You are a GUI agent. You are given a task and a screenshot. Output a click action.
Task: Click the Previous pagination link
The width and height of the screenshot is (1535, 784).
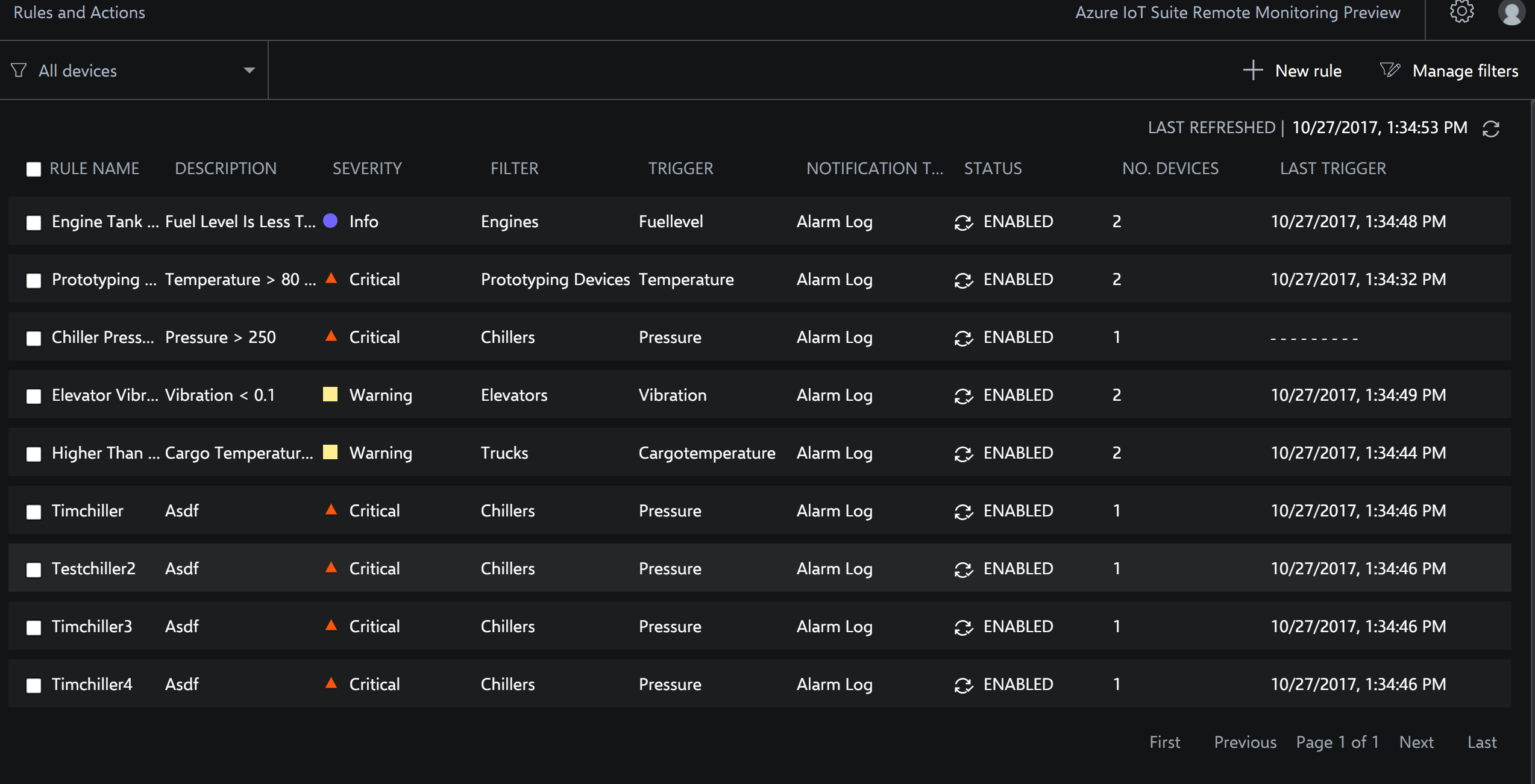[x=1245, y=742]
